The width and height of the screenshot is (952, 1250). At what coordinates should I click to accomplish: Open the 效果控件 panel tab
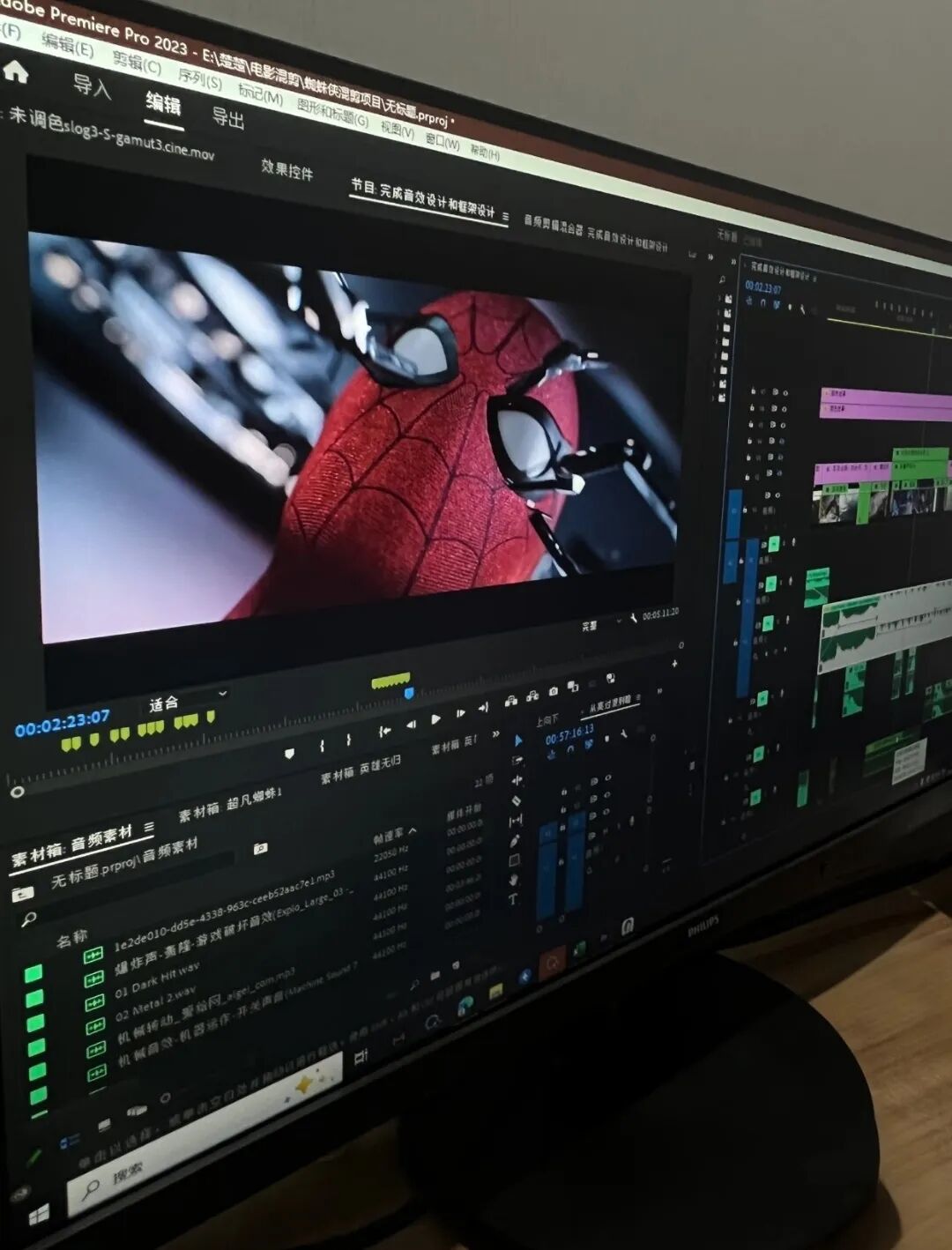click(x=286, y=169)
